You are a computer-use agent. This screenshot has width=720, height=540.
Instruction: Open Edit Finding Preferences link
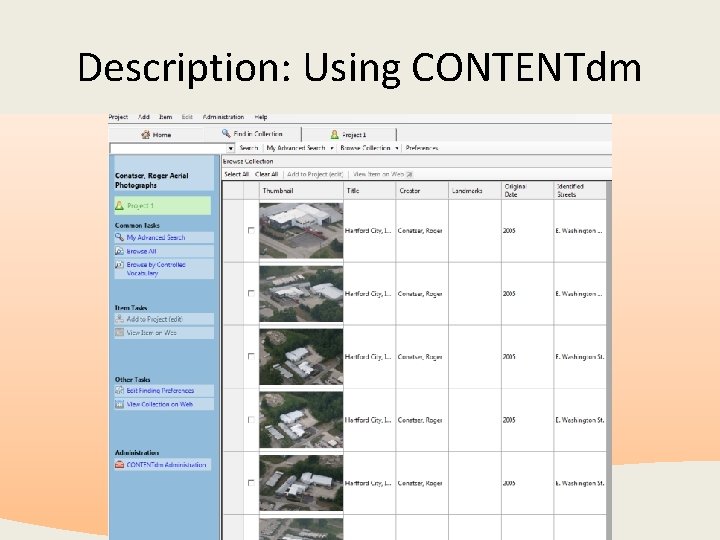pos(160,391)
